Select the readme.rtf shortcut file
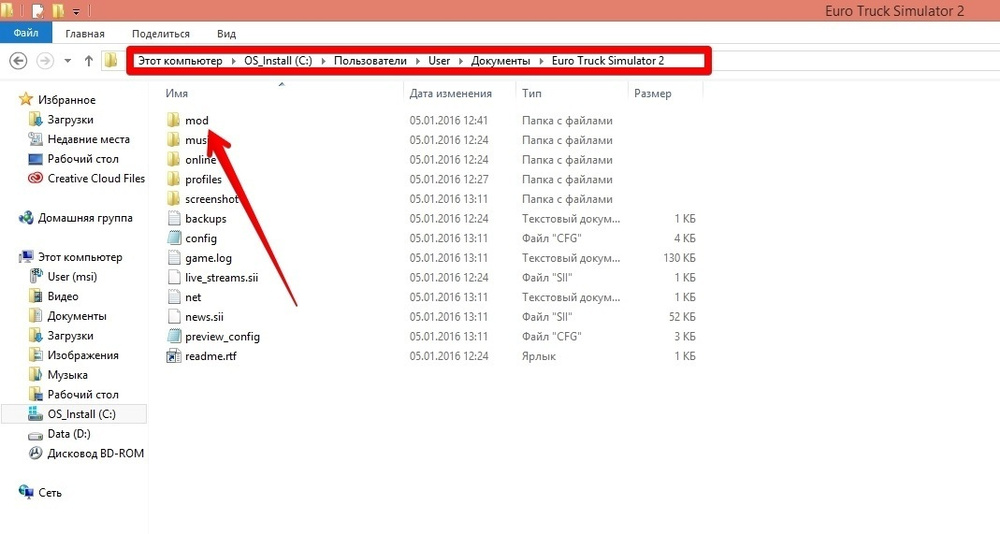The width and height of the screenshot is (1000, 534). (x=210, y=356)
